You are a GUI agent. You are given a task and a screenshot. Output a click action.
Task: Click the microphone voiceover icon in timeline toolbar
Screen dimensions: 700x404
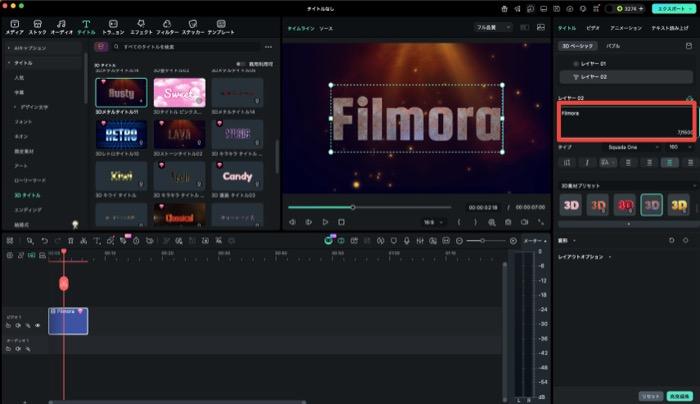click(x=407, y=241)
